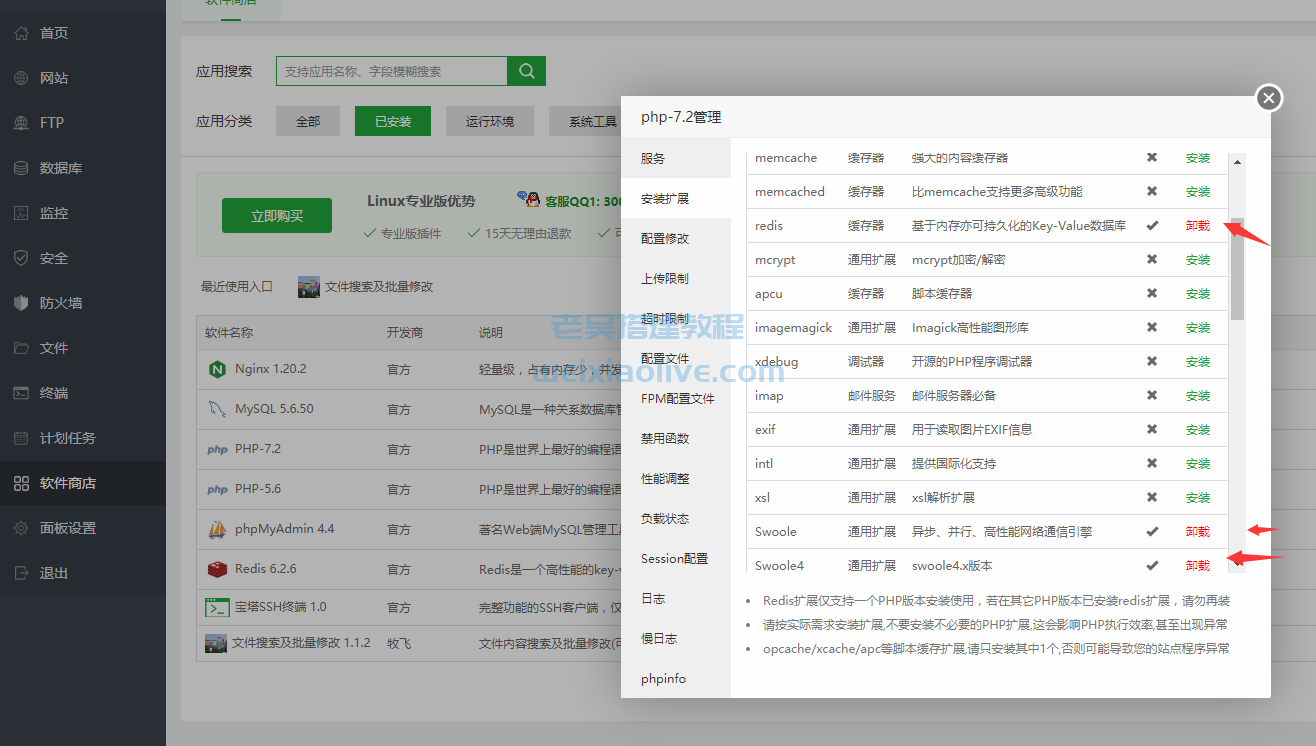Screen dimensions: 1316x746
Task: Click the 网站 globe icon in sidebar
Action: click(x=21, y=78)
